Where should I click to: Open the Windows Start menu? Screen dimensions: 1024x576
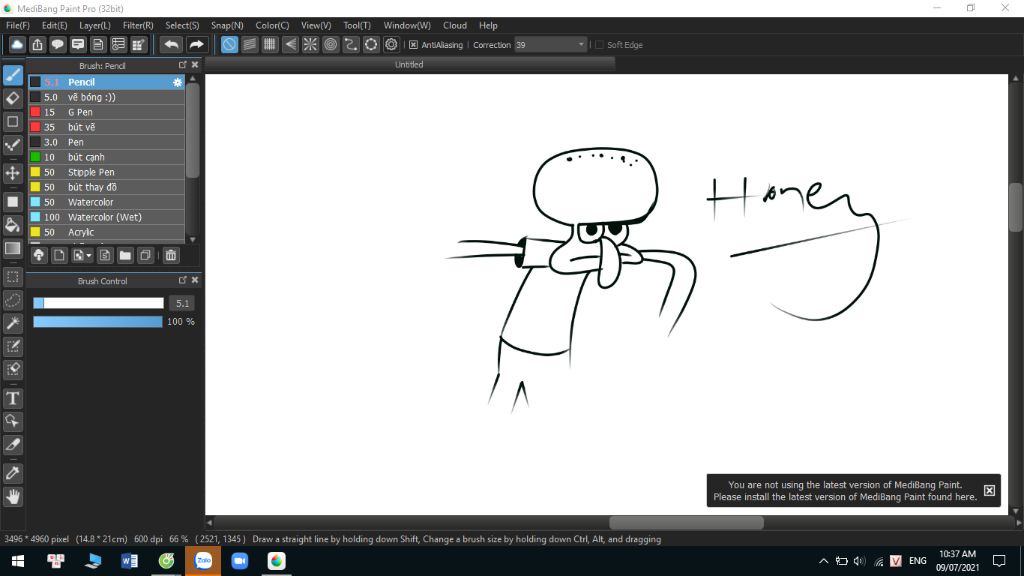coord(18,561)
